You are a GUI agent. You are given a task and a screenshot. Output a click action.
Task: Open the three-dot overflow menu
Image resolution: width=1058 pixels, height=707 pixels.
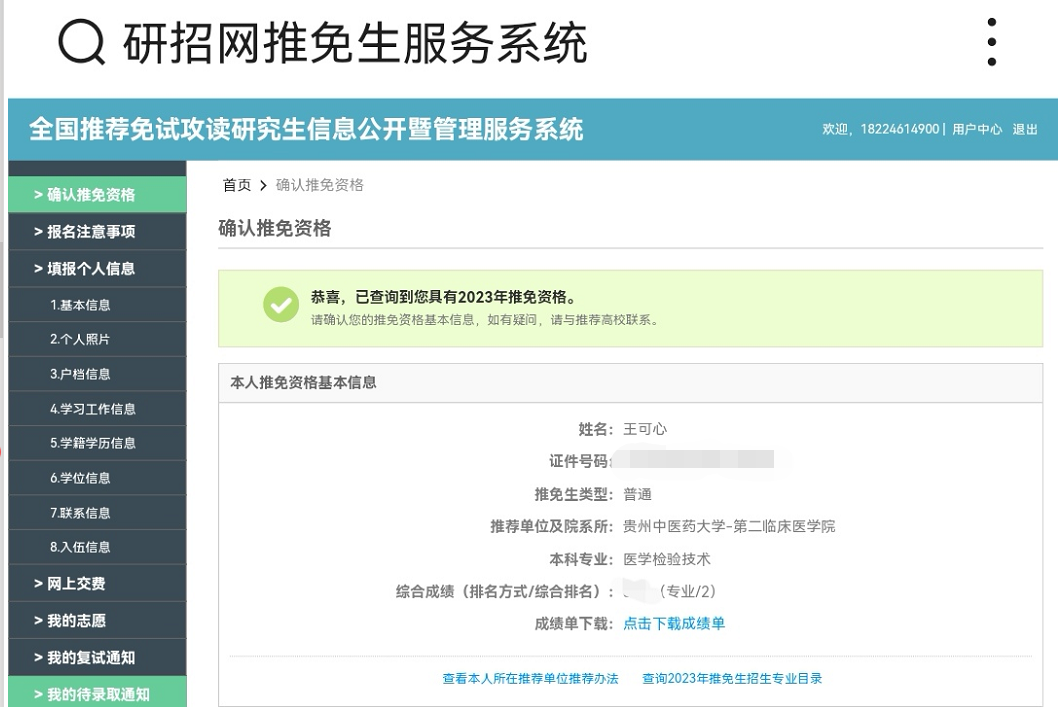991,42
